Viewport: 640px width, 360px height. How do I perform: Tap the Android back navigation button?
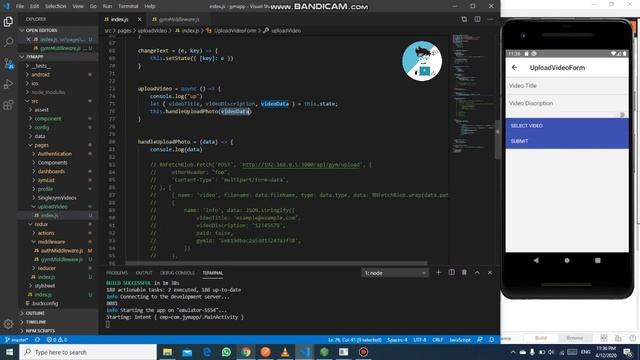tap(536, 260)
